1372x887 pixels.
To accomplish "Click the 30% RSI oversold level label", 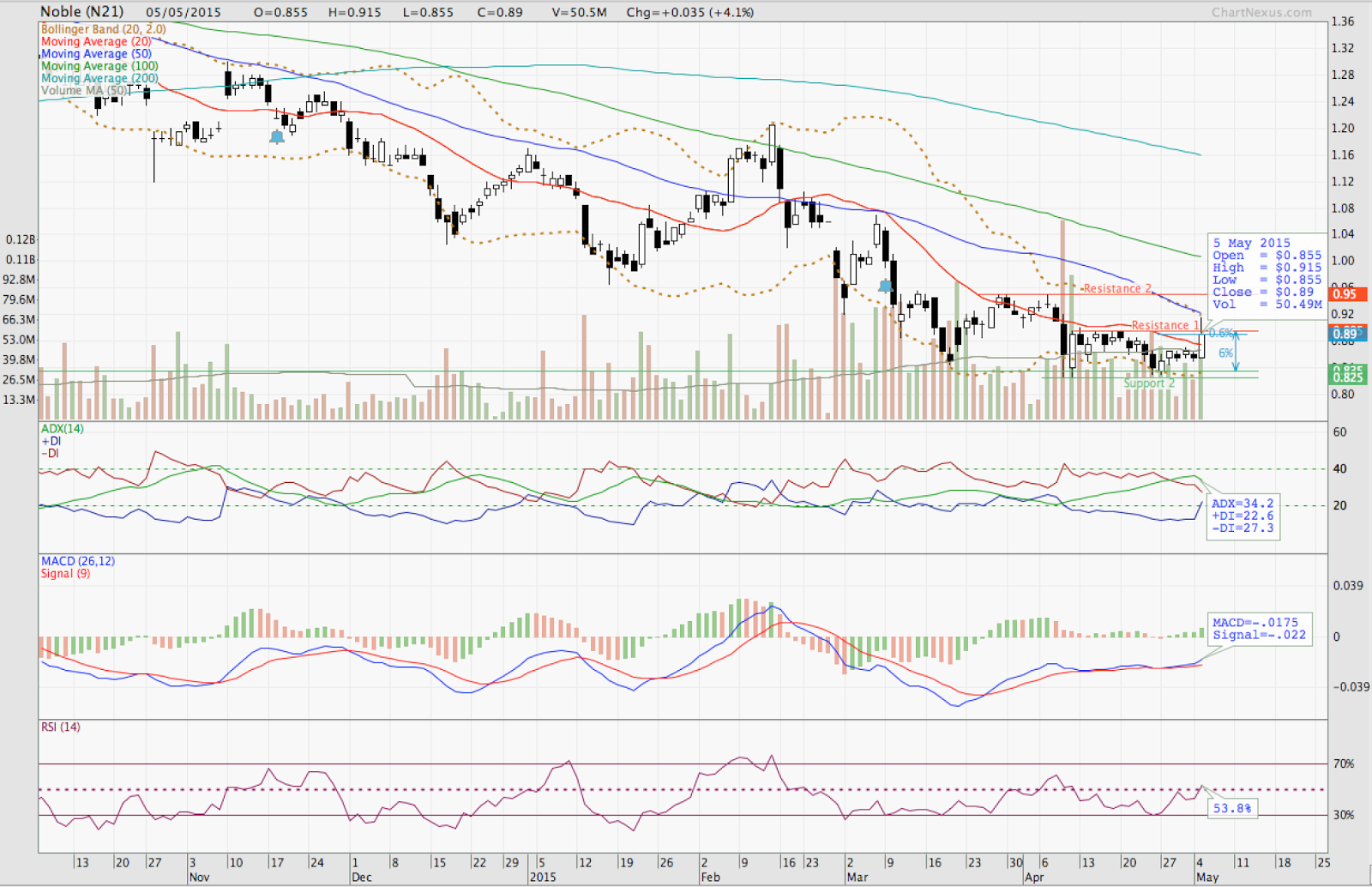I will pyautogui.click(x=1344, y=815).
